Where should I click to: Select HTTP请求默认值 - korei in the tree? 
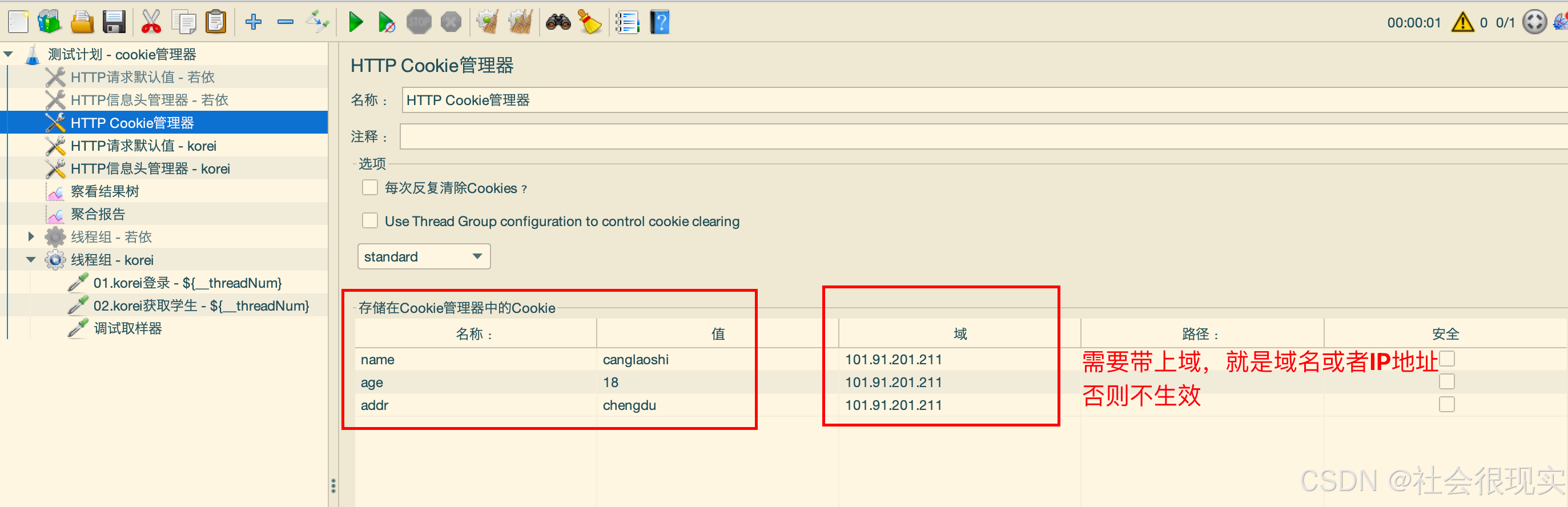coord(144,146)
